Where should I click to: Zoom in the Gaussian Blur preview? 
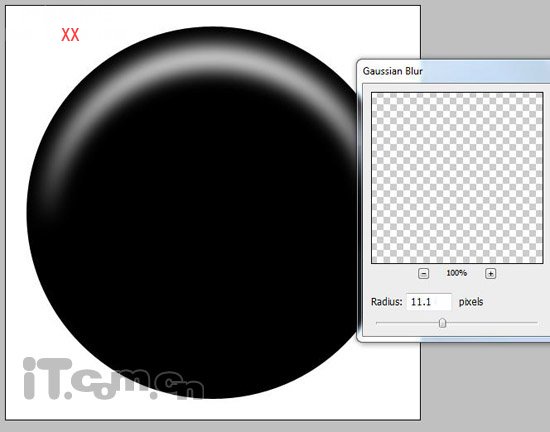point(490,274)
